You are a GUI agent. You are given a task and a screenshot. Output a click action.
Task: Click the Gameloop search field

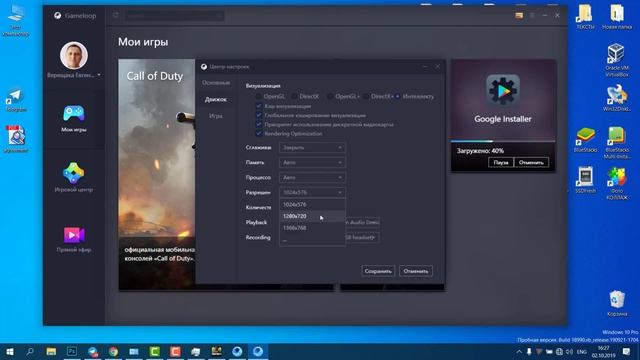click(174, 16)
